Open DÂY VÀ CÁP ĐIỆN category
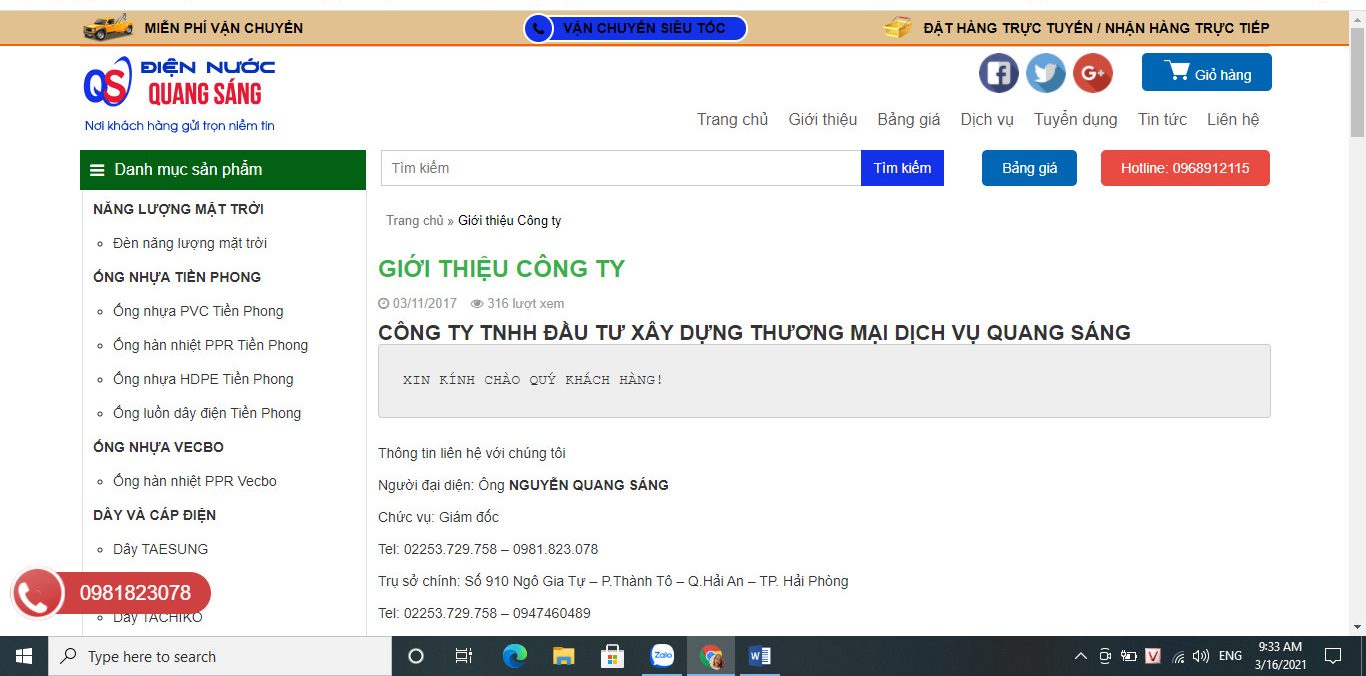The width and height of the screenshot is (1366, 676). [x=154, y=515]
